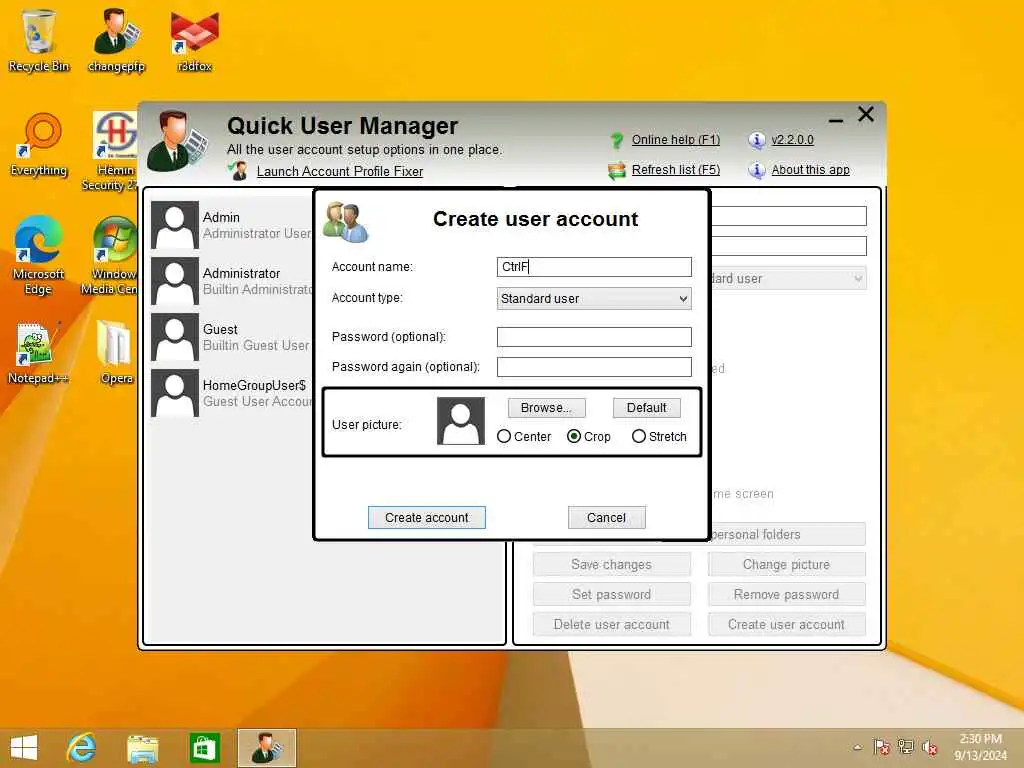Image resolution: width=1024 pixels, height=768 pixels.
Task: Click the info icon beside About this app
Action: (x=756, y=170)
